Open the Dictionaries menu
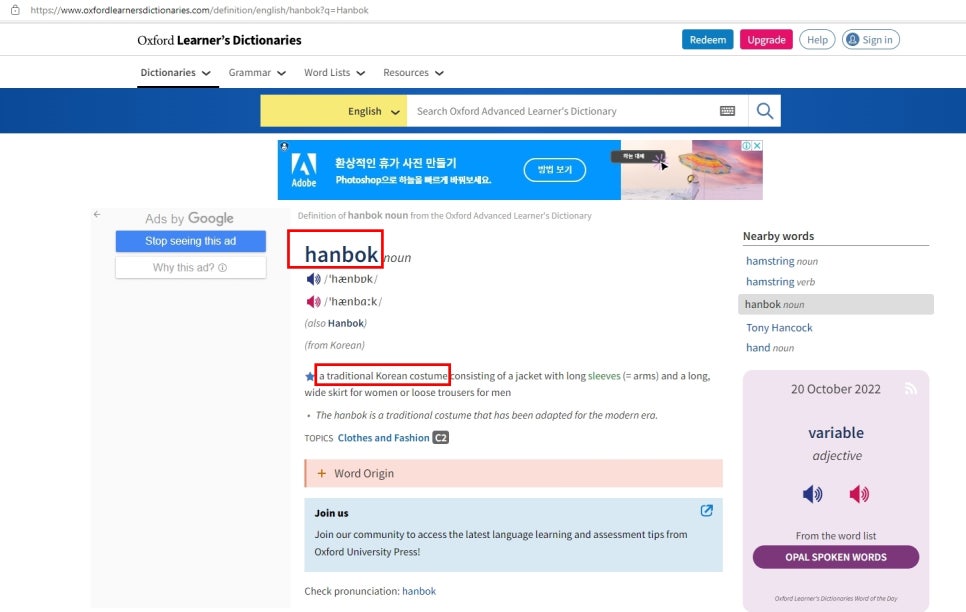The height and width of the screenshot is (612, 966). tap(176, 73)
